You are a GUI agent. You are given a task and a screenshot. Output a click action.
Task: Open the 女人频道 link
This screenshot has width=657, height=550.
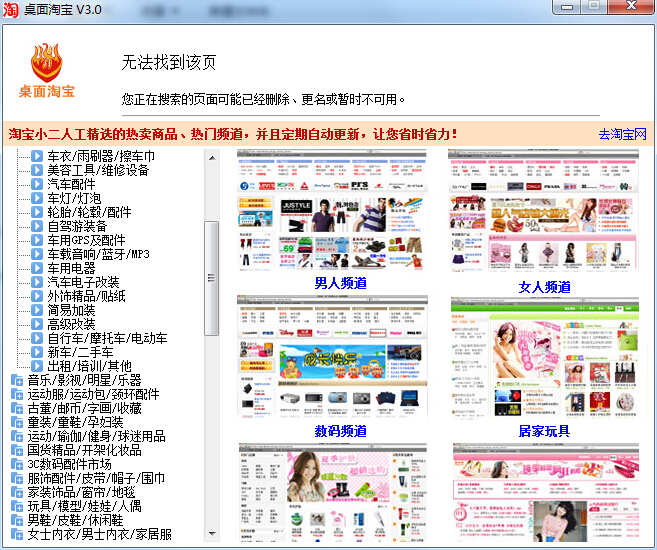pos(544,287)
